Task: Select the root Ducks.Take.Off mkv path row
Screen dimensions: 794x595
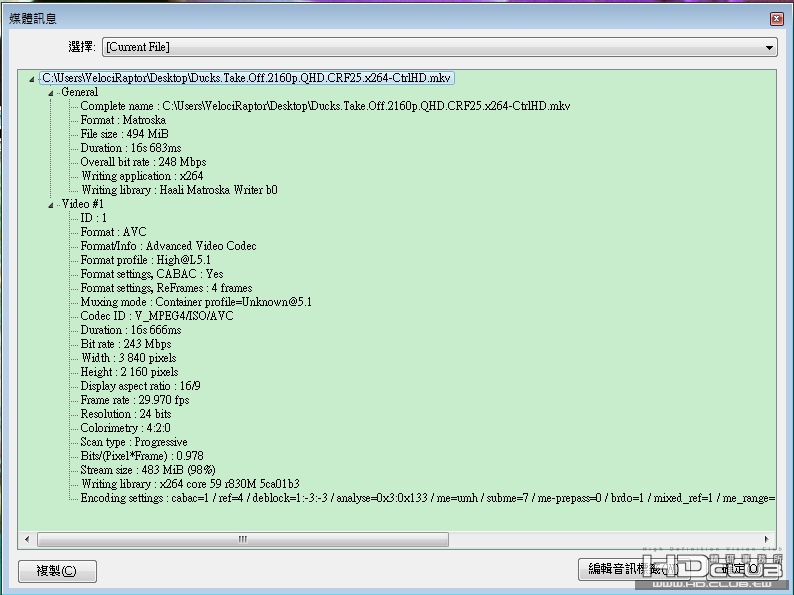Action: 247,78
